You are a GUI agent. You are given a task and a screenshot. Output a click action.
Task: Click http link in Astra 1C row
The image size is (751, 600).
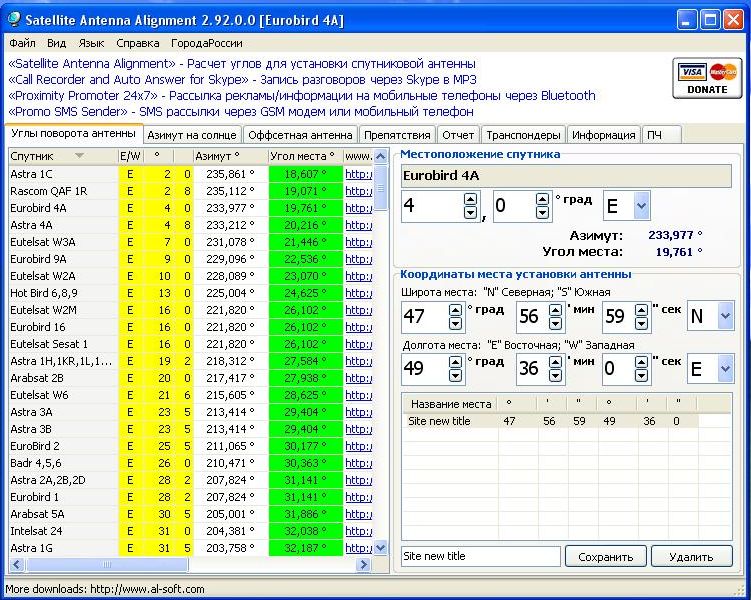(358, 174)
